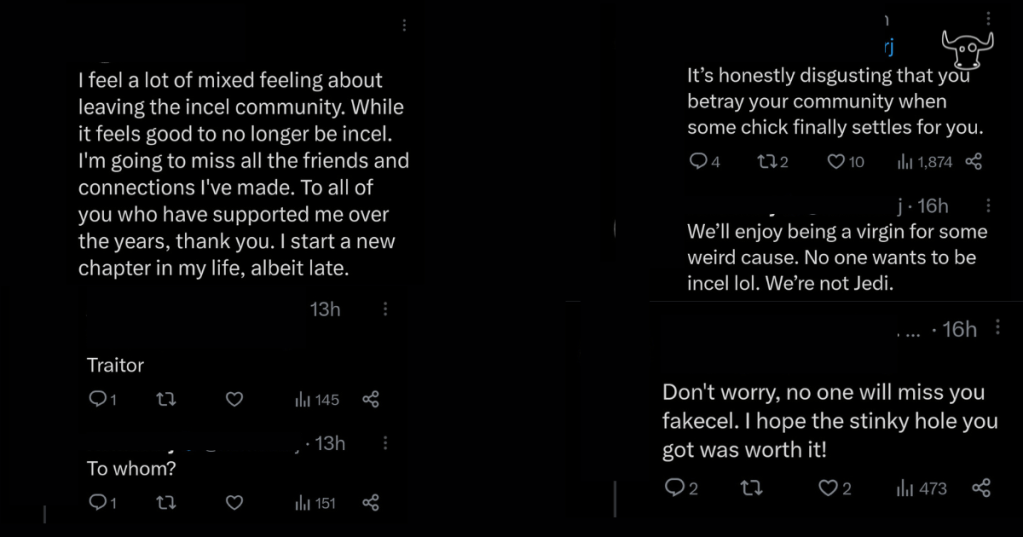Like the "To whom?" reply
Viewport: 1023px width, 537px height.
[x=234, y=503]
